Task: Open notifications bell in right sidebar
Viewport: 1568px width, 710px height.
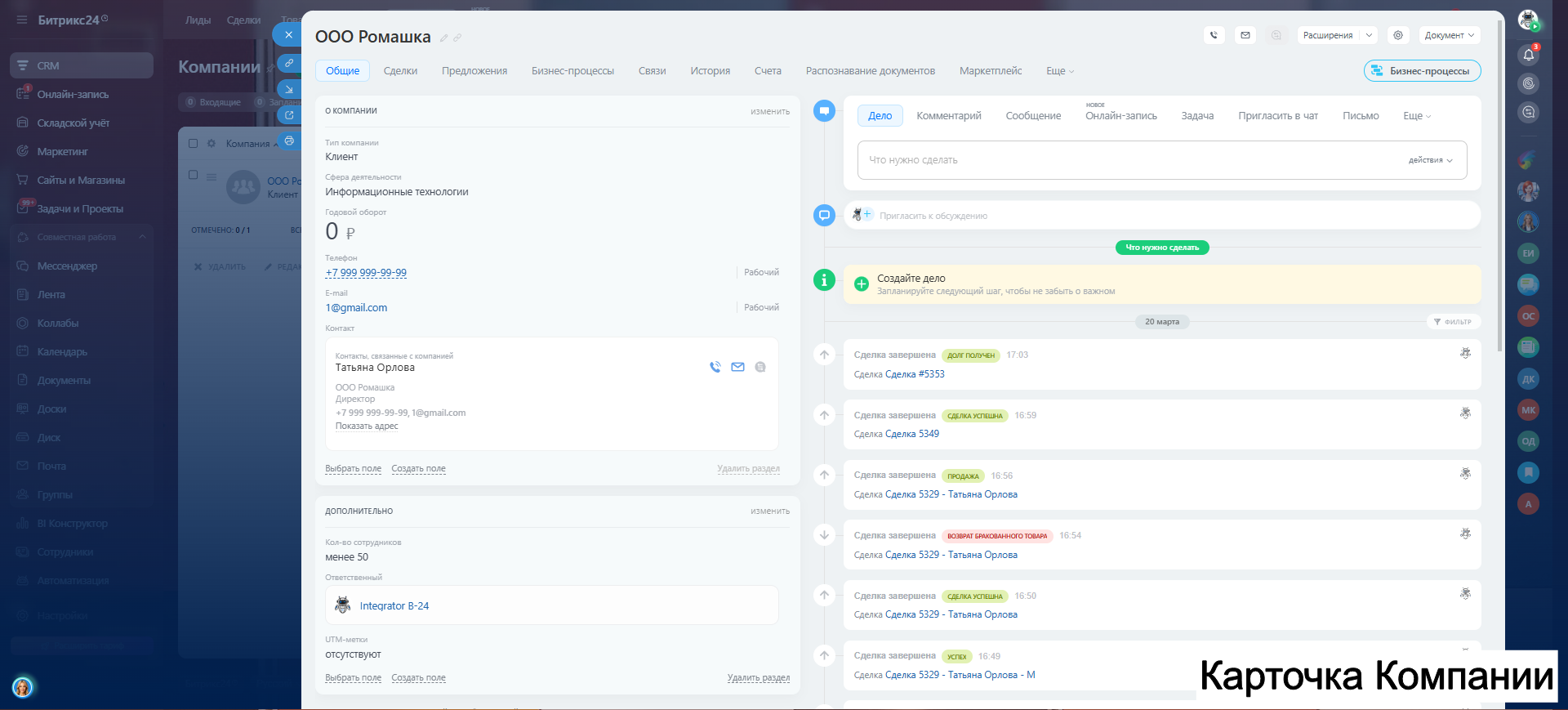Action: (1528, 55)
